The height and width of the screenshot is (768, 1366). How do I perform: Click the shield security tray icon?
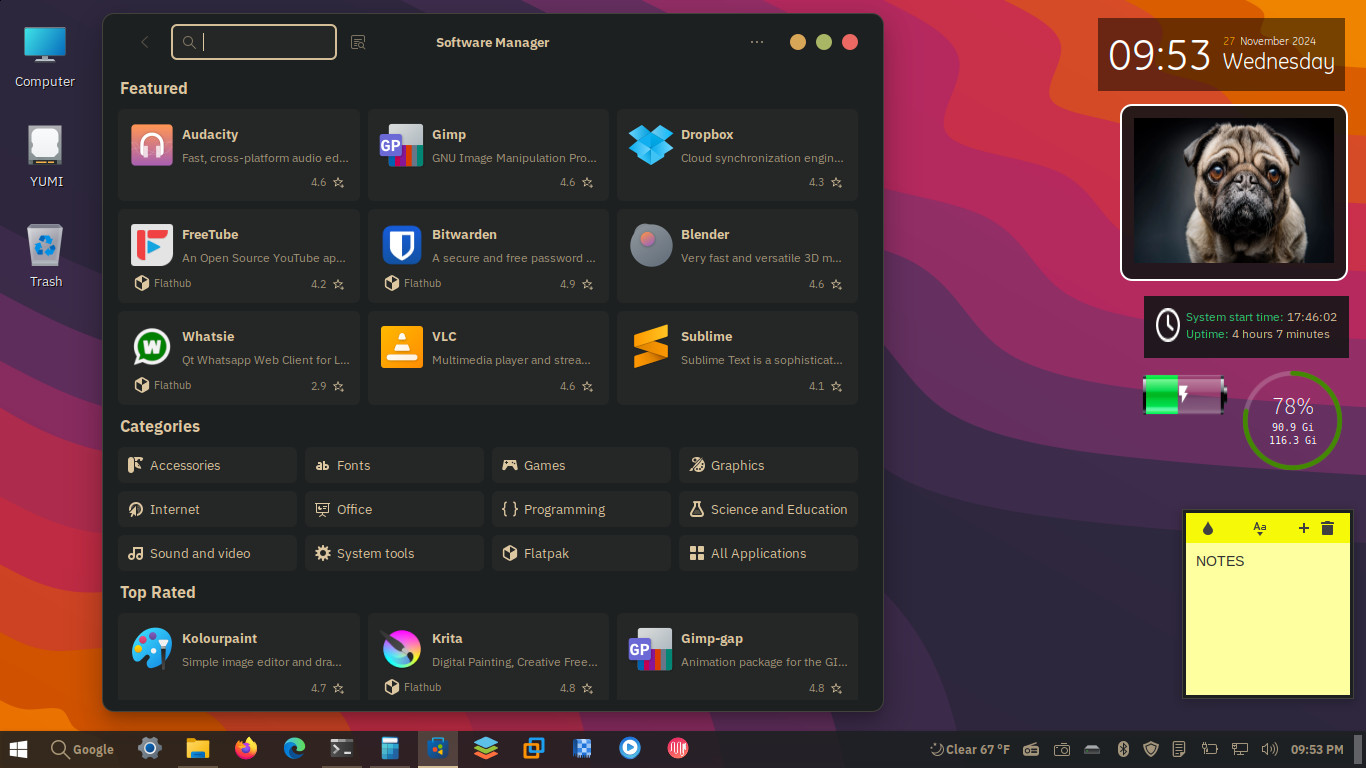1151,749
